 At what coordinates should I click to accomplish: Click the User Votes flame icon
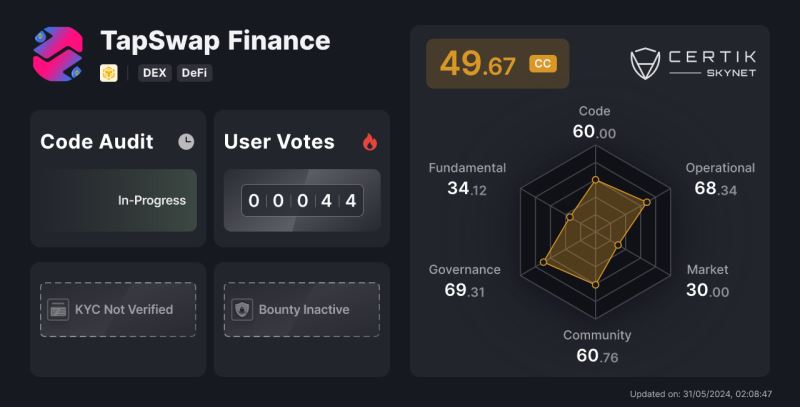(370, 142)
